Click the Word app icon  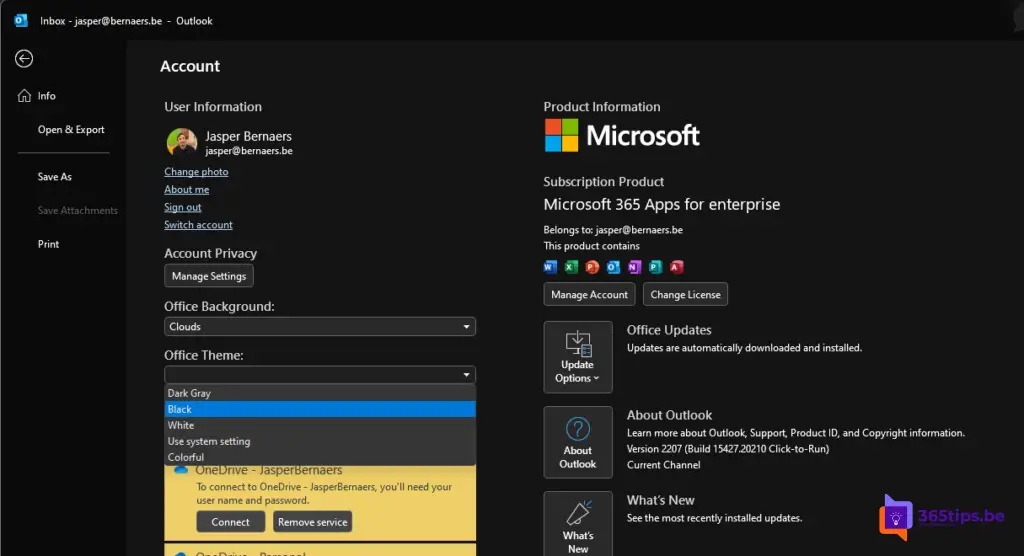pos(550,267)
